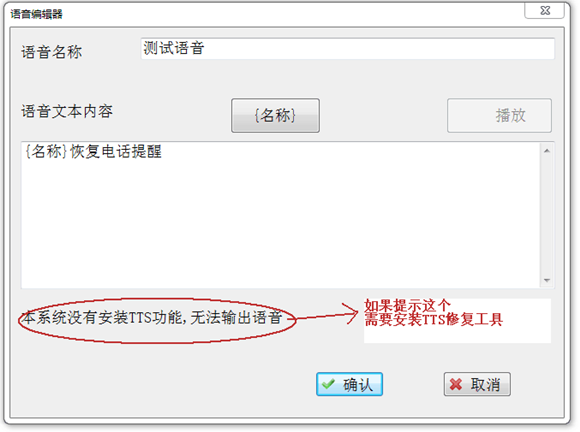The width and height of the screenshot is (580, 432).
Task: Confirm the dialog with the 确认 button
Action: 349,384
